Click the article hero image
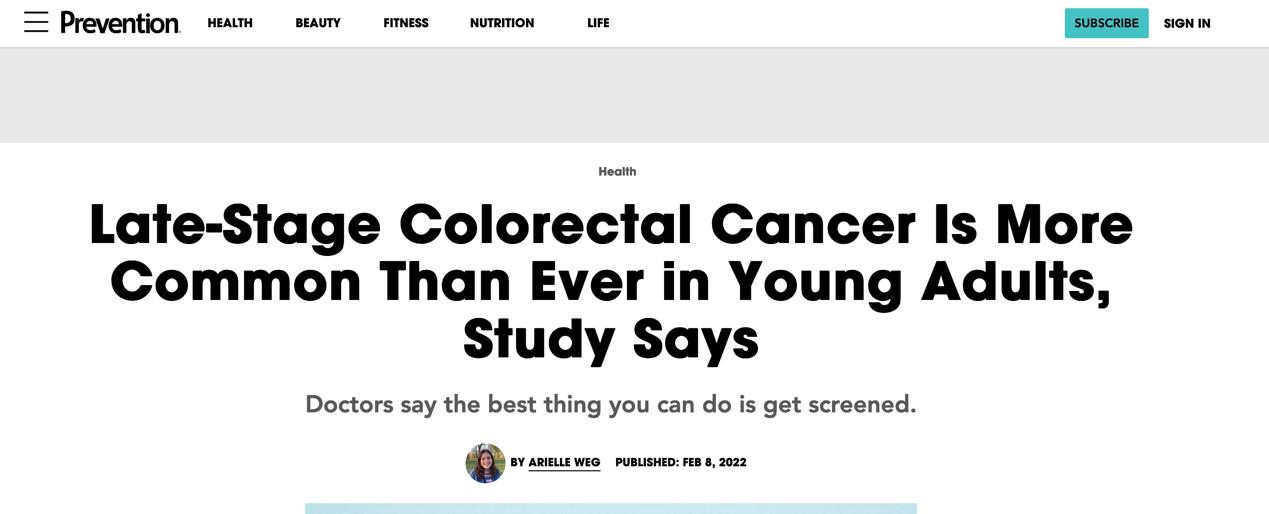 pos(611,508)
